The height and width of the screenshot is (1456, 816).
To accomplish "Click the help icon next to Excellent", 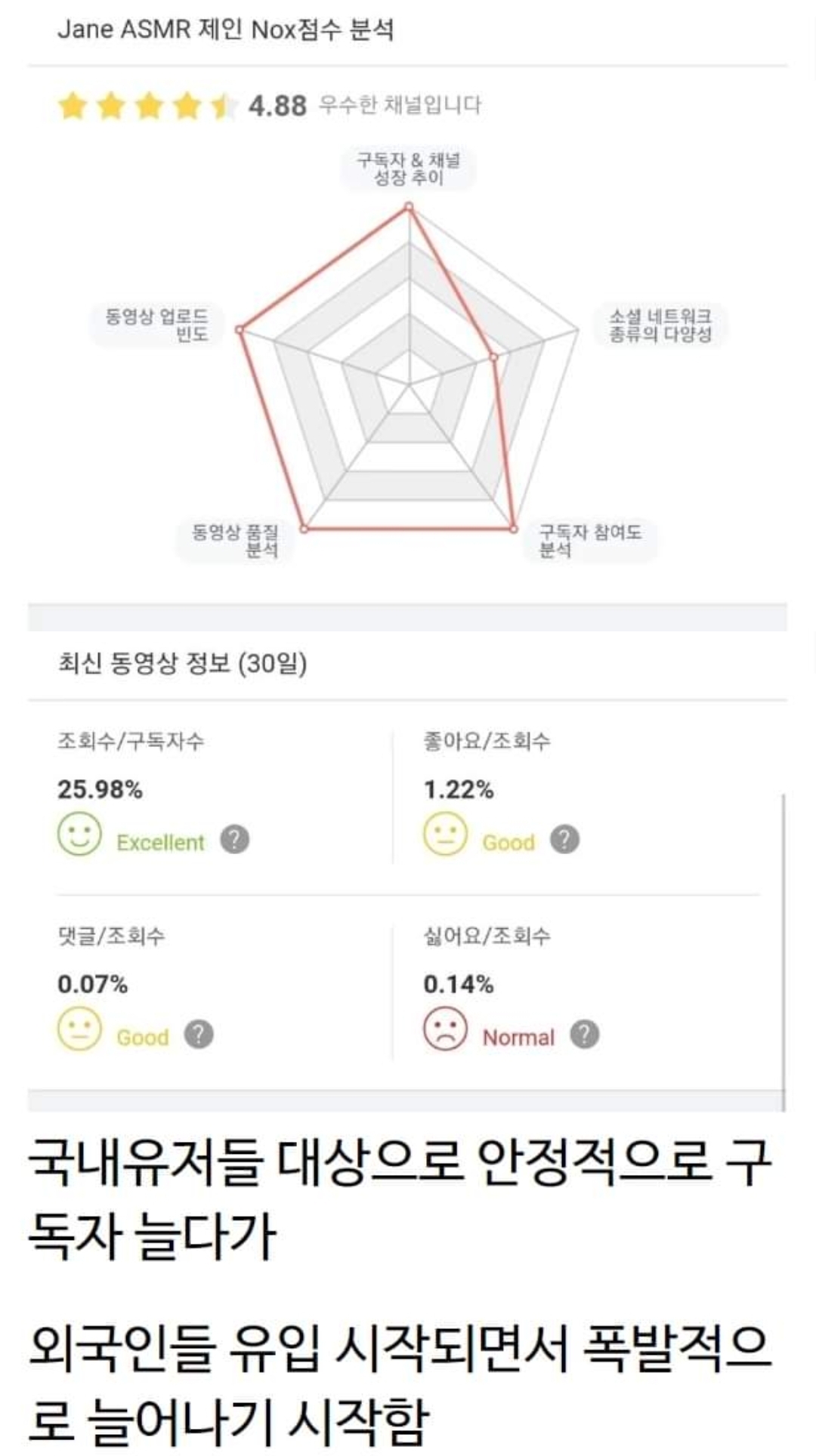I will tap(234, 839).
